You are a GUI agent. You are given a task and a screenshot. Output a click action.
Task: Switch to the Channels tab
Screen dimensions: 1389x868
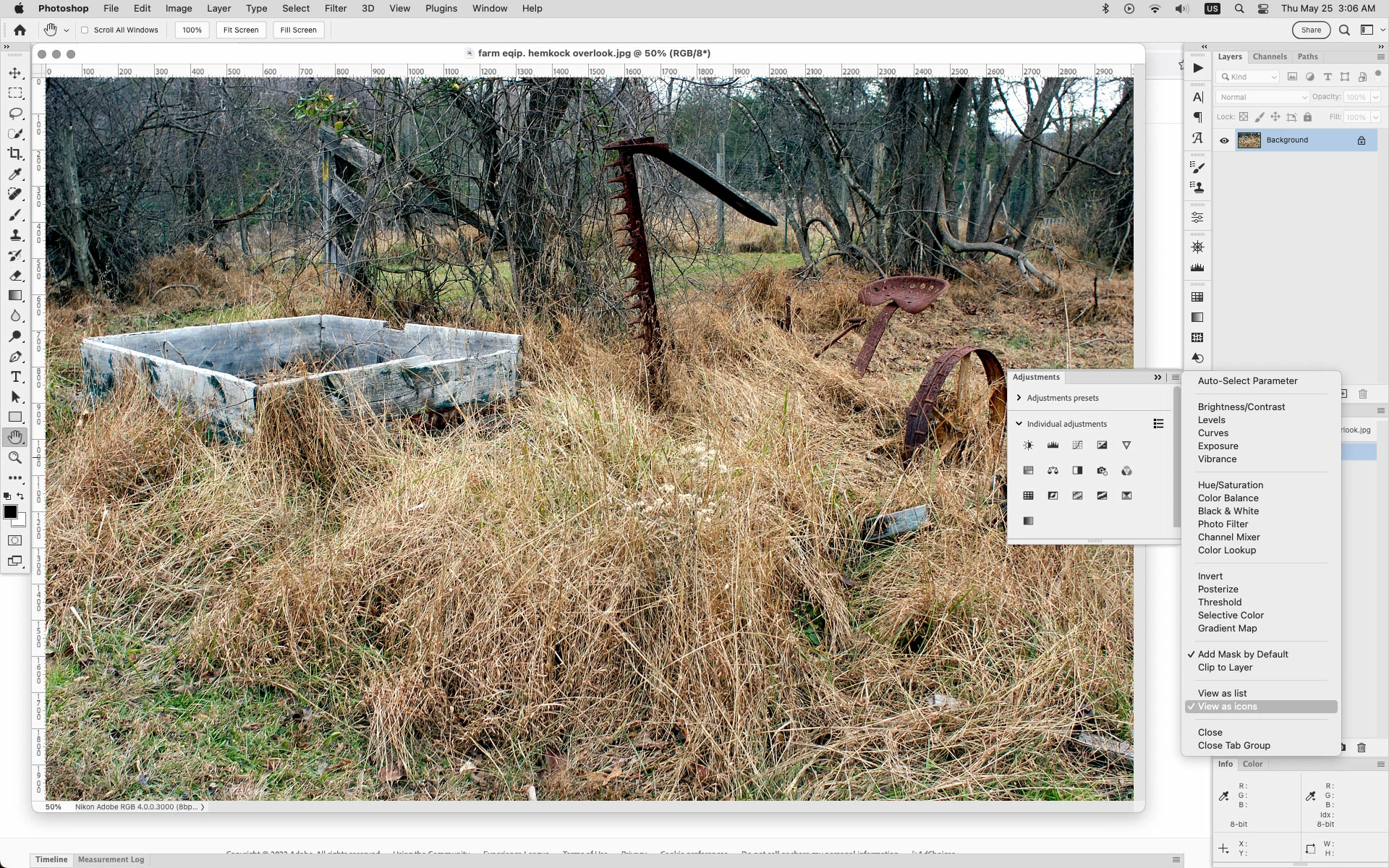pos(1269,56)
